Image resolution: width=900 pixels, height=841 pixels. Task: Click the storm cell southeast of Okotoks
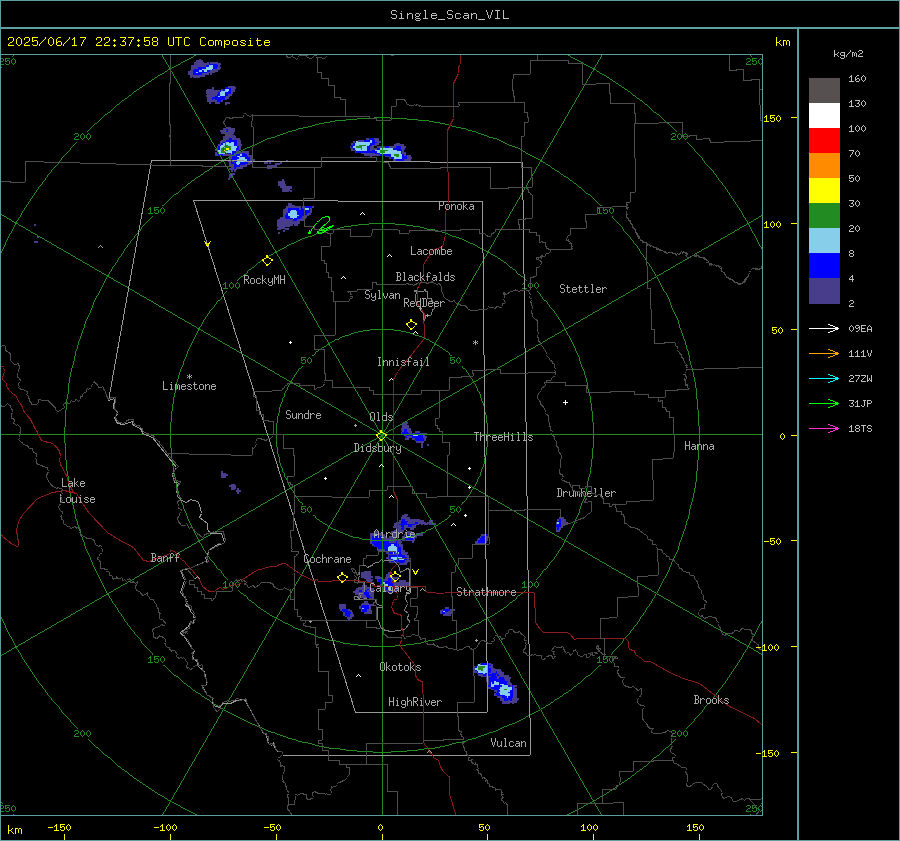click(x=498, y=683)
